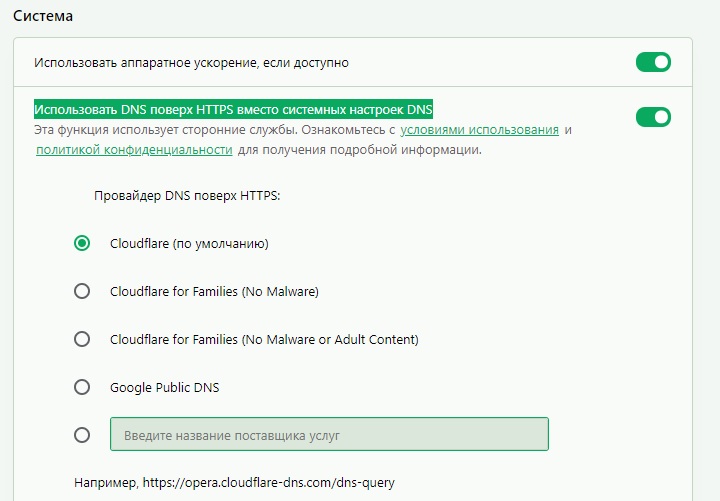Choose the Cloudflare for Families (No Malware) radio button
Viewport: 720px width, 501px height.
click(82, 291)
